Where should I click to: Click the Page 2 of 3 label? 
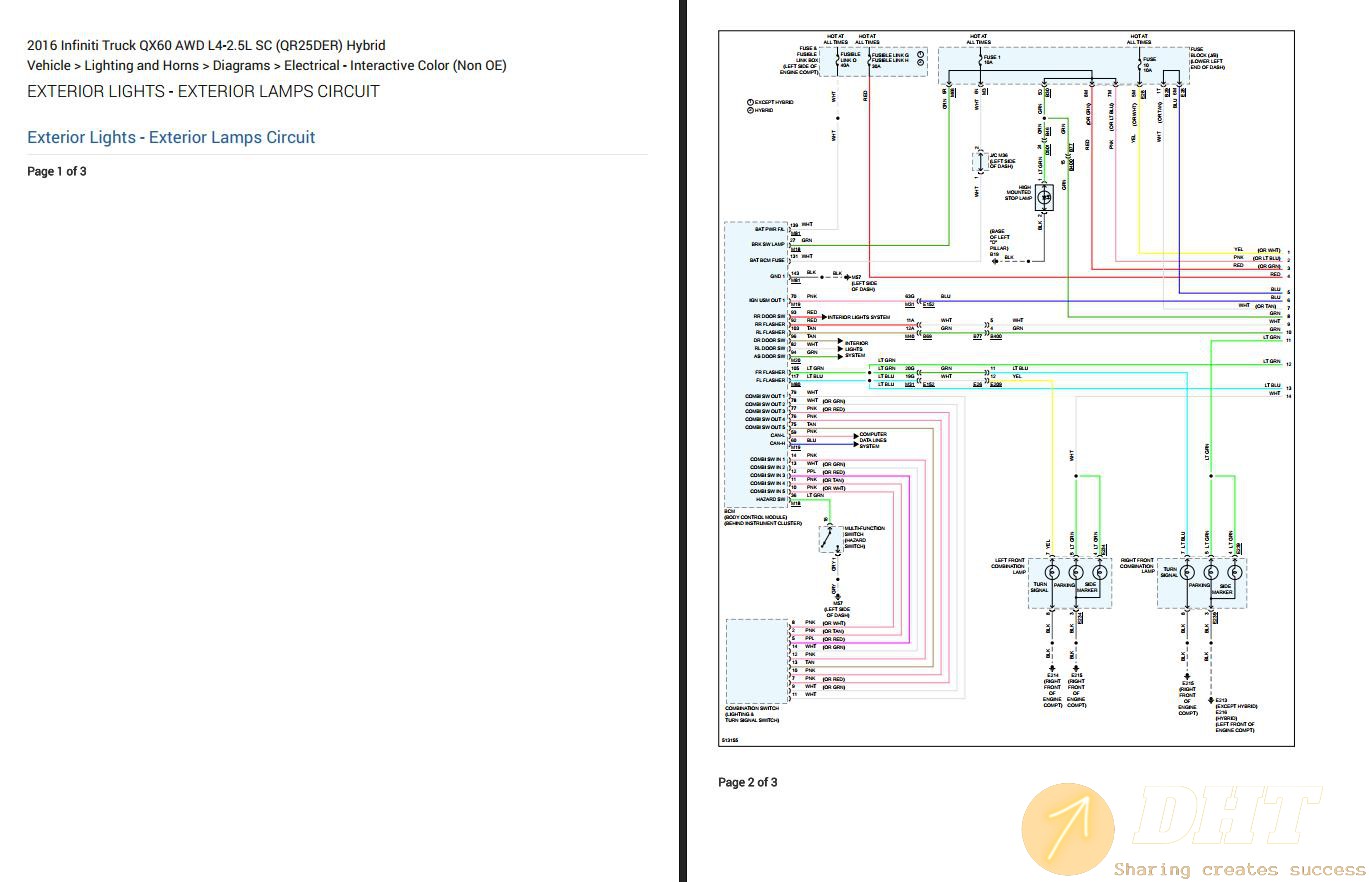(x=748, y=782)
